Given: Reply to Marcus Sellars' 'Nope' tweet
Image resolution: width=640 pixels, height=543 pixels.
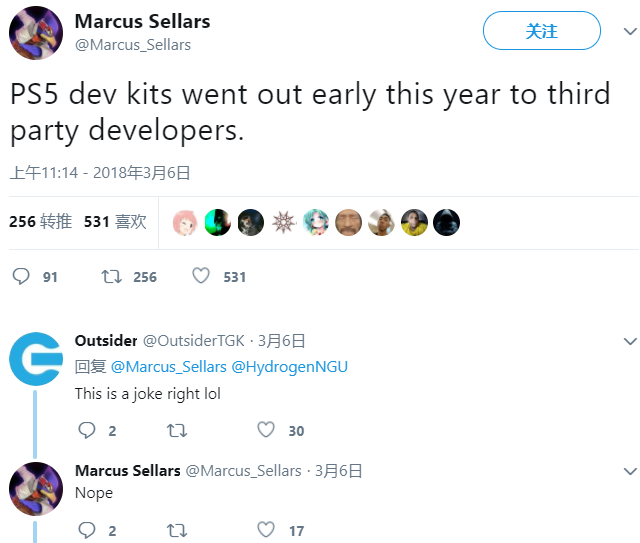Looking at the screenshot, I should click(x=87, y=530).
